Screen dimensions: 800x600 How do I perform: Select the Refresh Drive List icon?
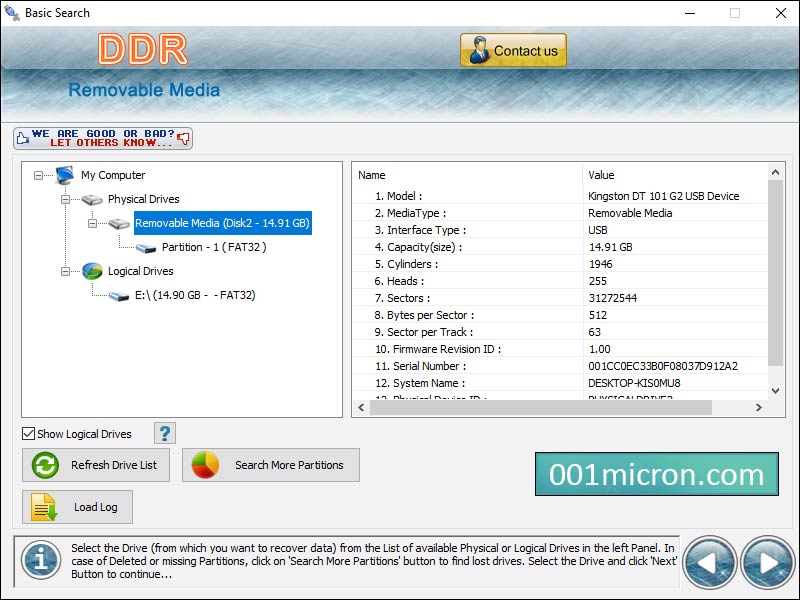point(42,465)
